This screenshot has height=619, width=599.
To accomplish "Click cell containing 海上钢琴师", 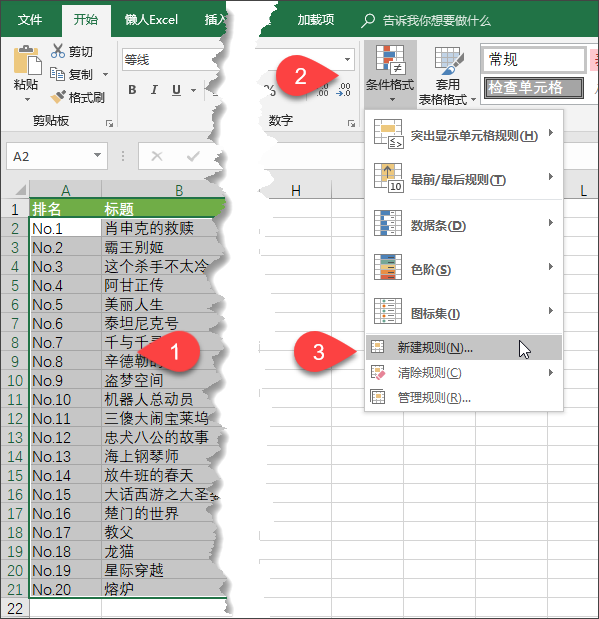I will (159, 456).
